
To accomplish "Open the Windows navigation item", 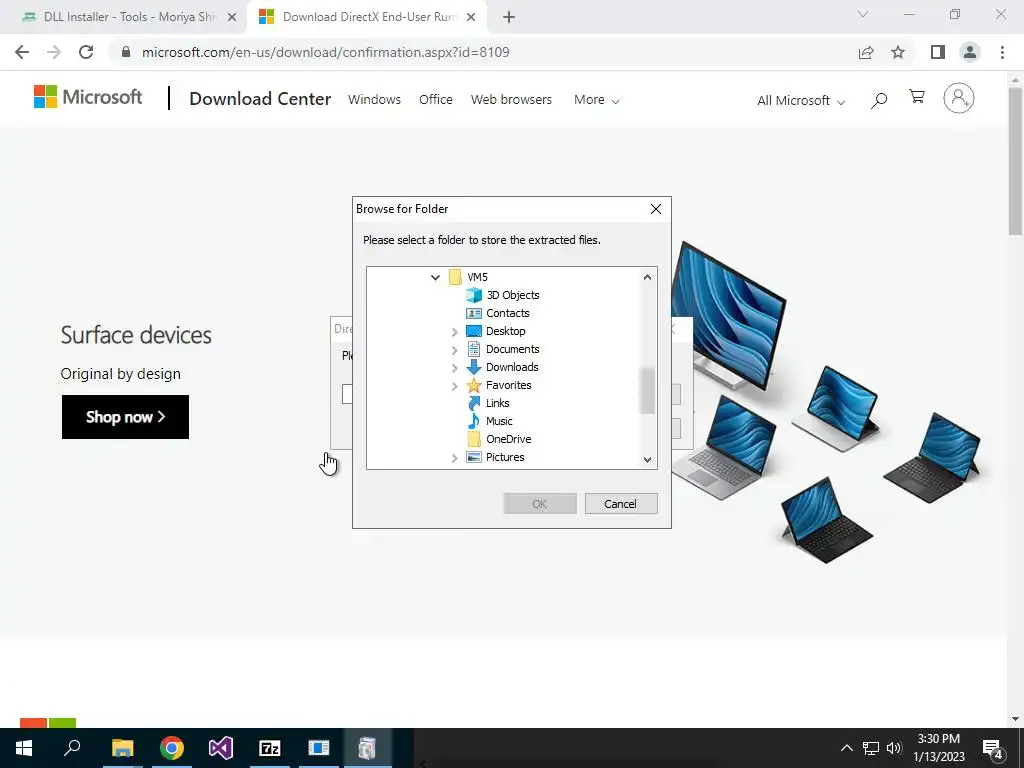I will (374, 99).
